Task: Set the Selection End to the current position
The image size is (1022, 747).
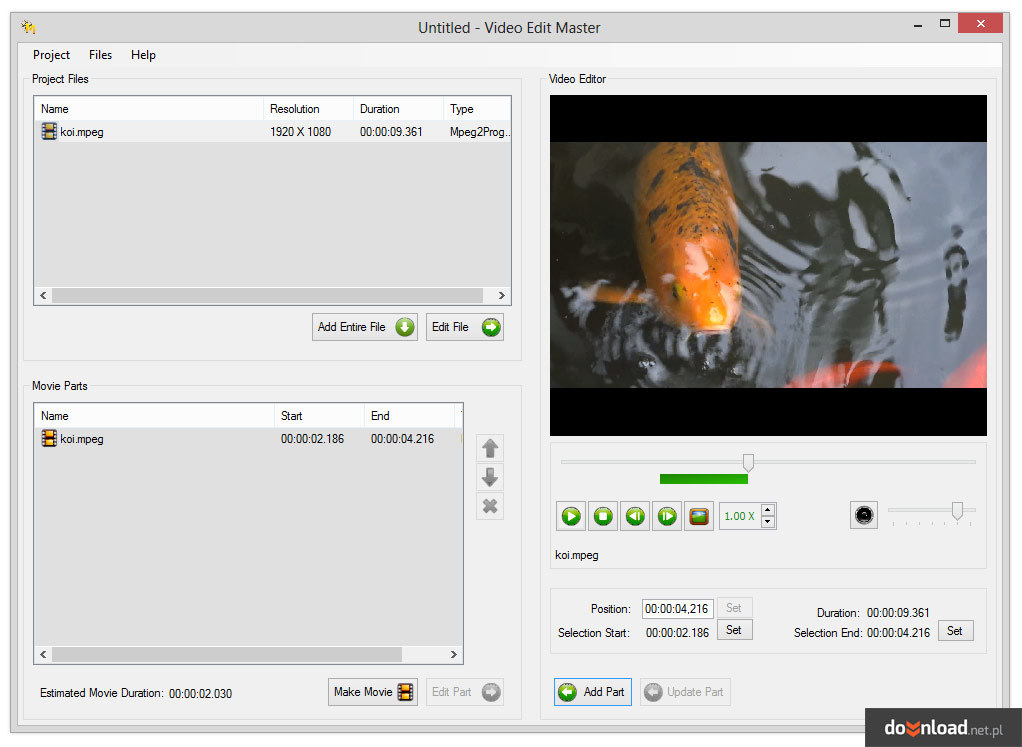Action: pos(956,630)
